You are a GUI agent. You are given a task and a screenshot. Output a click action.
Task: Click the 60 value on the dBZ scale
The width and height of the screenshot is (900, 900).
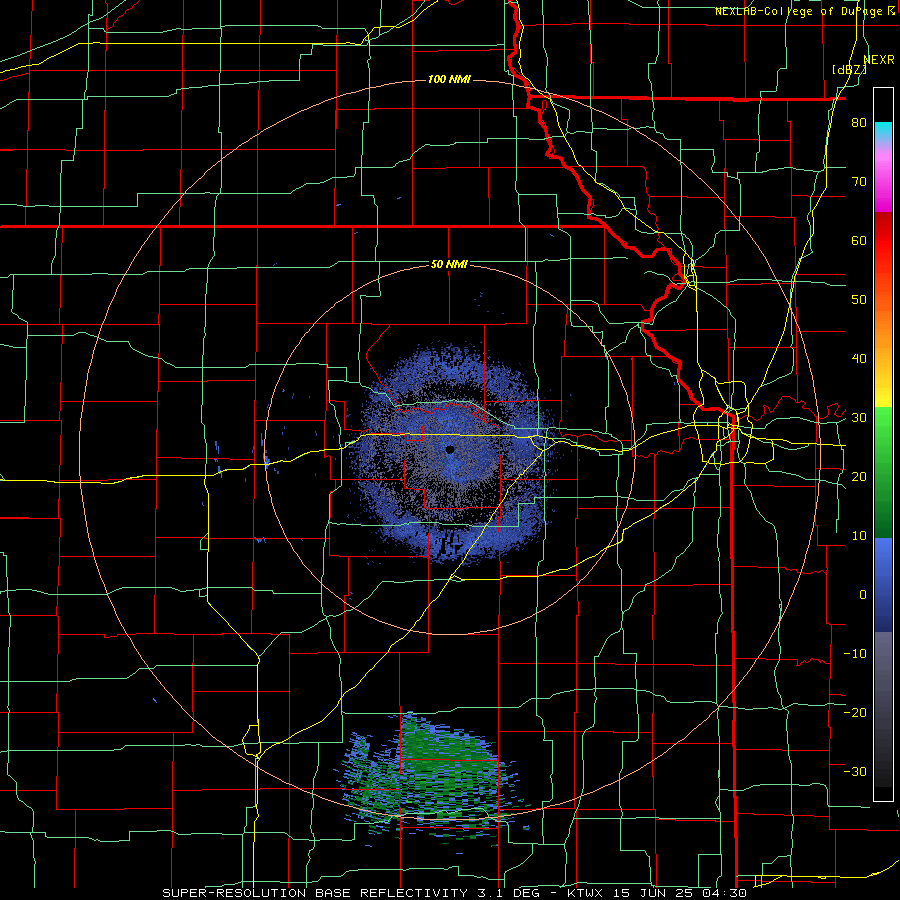coord(859,240)
